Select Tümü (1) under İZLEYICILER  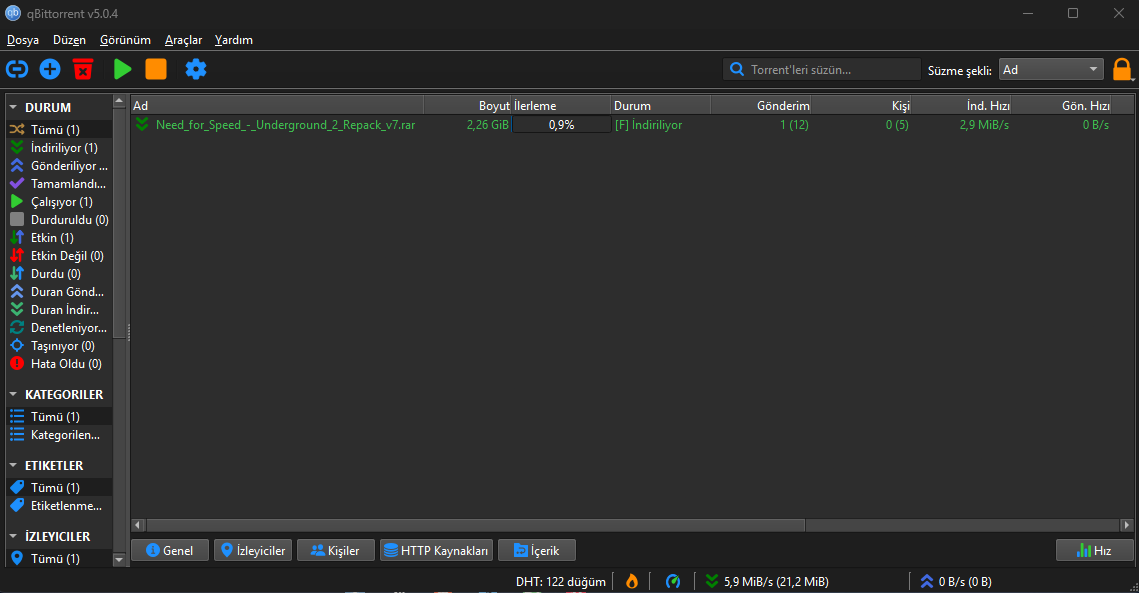pyautogui.click(x=60, y=559)
